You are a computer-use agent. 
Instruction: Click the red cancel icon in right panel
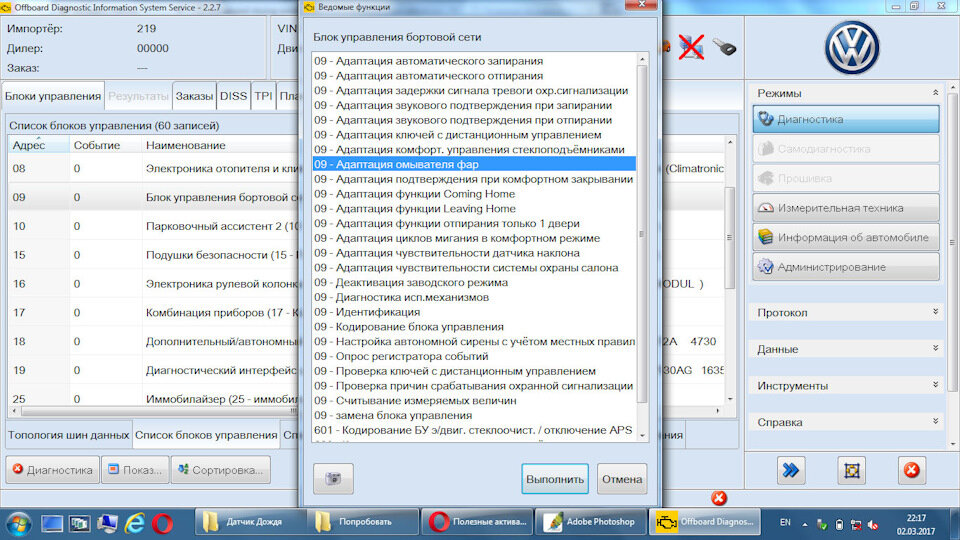click(x=911, y=470)
